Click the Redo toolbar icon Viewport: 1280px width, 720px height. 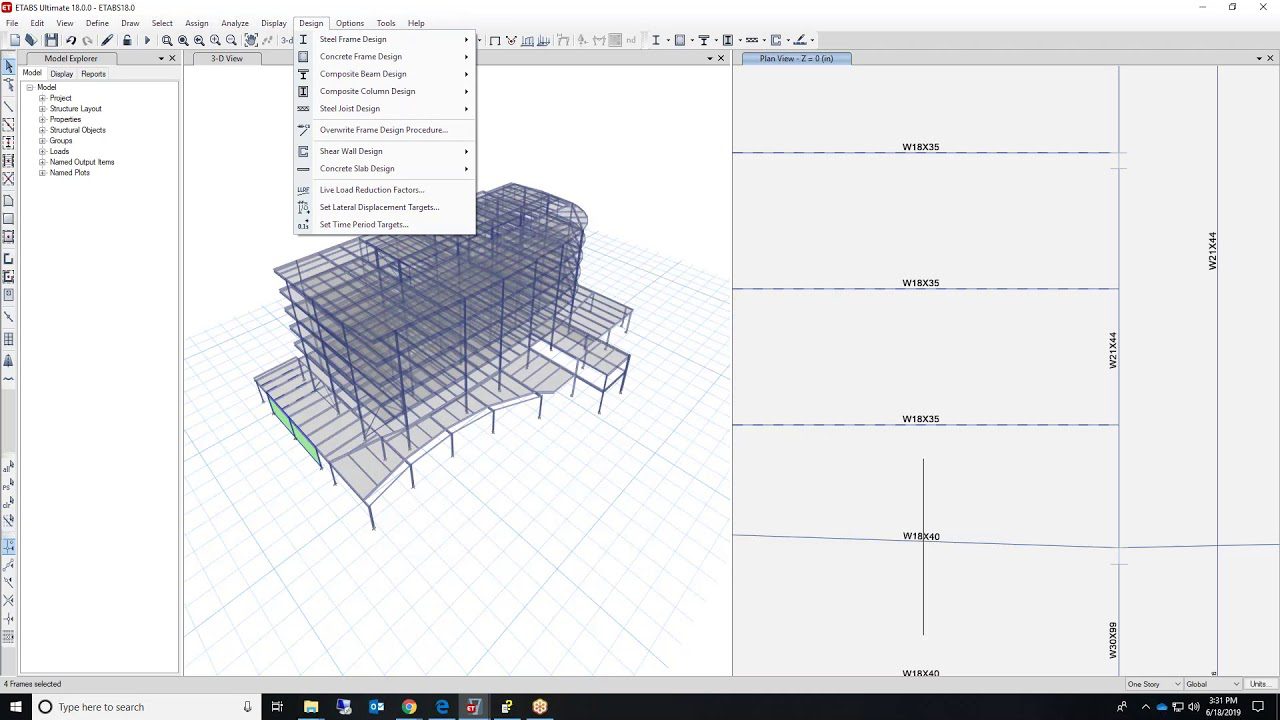point(87,40)
